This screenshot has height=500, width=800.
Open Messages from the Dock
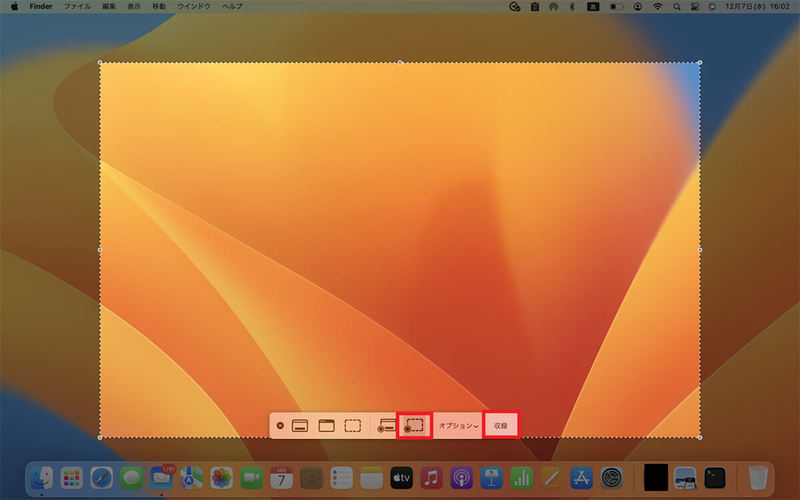coord(132,478)
